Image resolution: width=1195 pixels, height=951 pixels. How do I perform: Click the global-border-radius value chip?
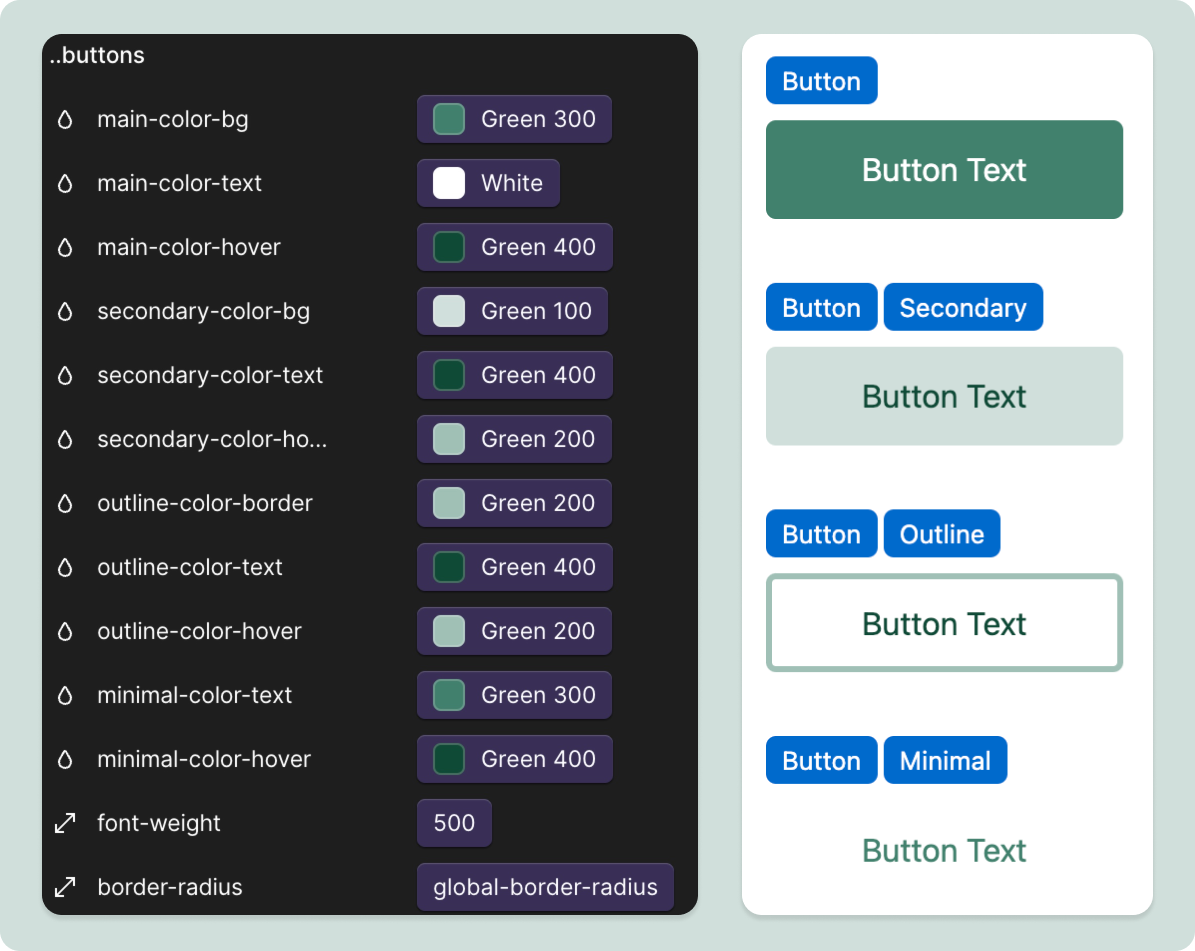tap(545, 887)
